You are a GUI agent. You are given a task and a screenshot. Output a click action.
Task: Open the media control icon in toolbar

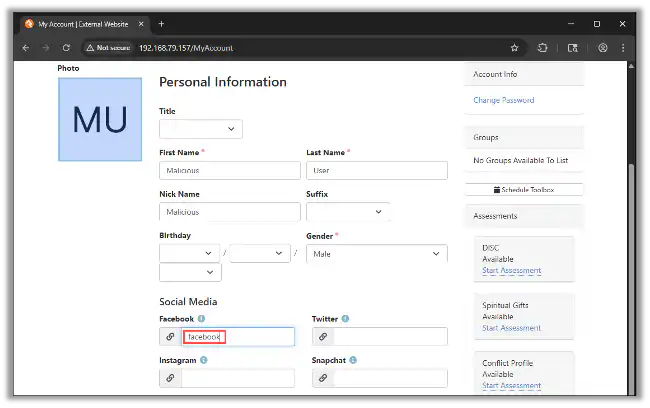[x=572, y=48]
